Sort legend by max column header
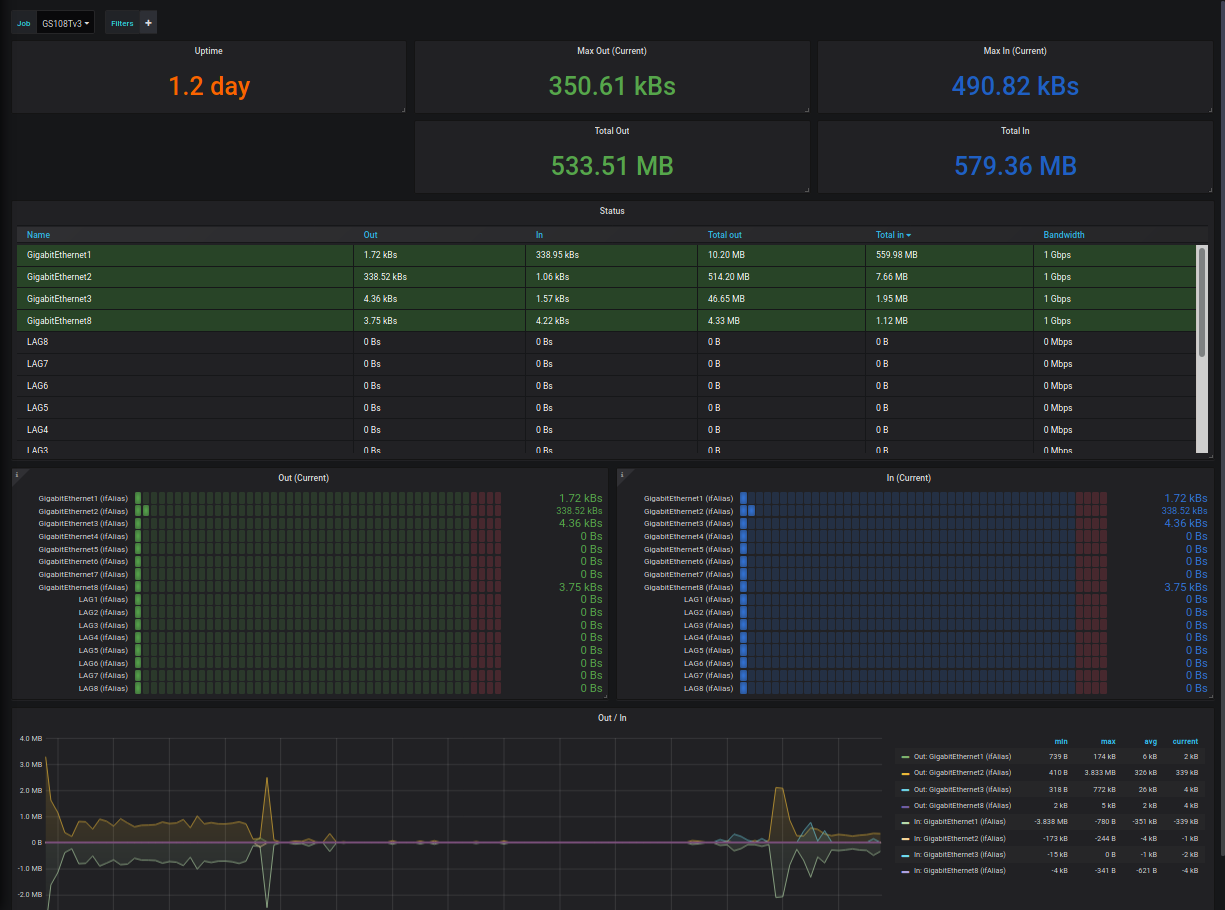Viewport: 1225px width, 910px height. [1108, 741]
